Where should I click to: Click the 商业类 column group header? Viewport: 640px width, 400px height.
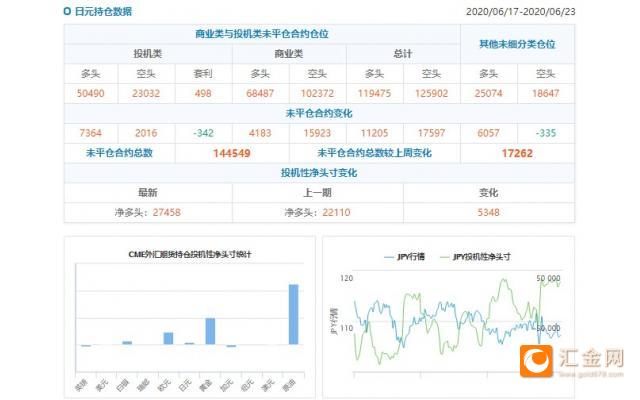(x=289, y=54)
